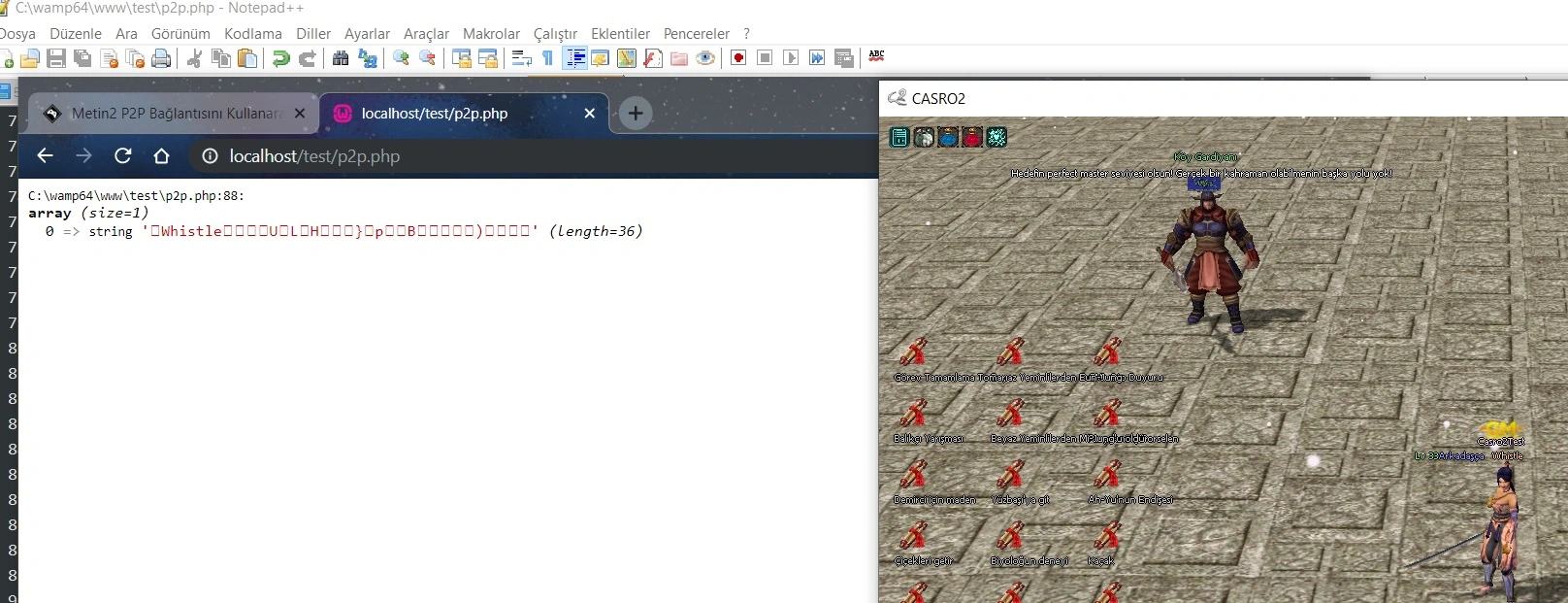This screenshot has height=603, width=1568.
Task: Open the Ah-Yu'nun Endişesi quest scroll
Action: click(x=1106, y=474)
